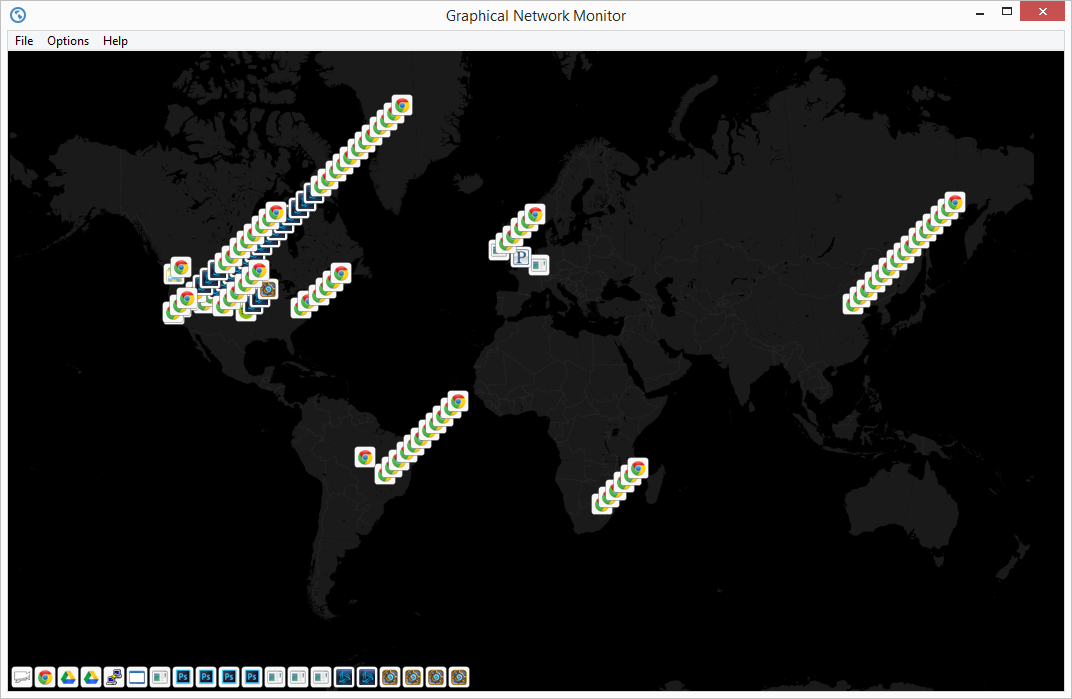Viewport: 1072px width, 699px height.
Task: Click the network computers icon in the bottom bar
Action: (x=114, y=678)
